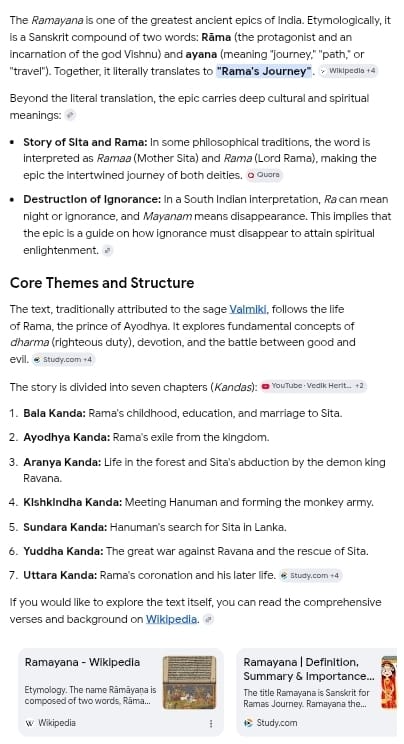Select the highlighted "Rama's Journey" text
The height and width of the screenshot is (744, 404).
pos(264,71)
